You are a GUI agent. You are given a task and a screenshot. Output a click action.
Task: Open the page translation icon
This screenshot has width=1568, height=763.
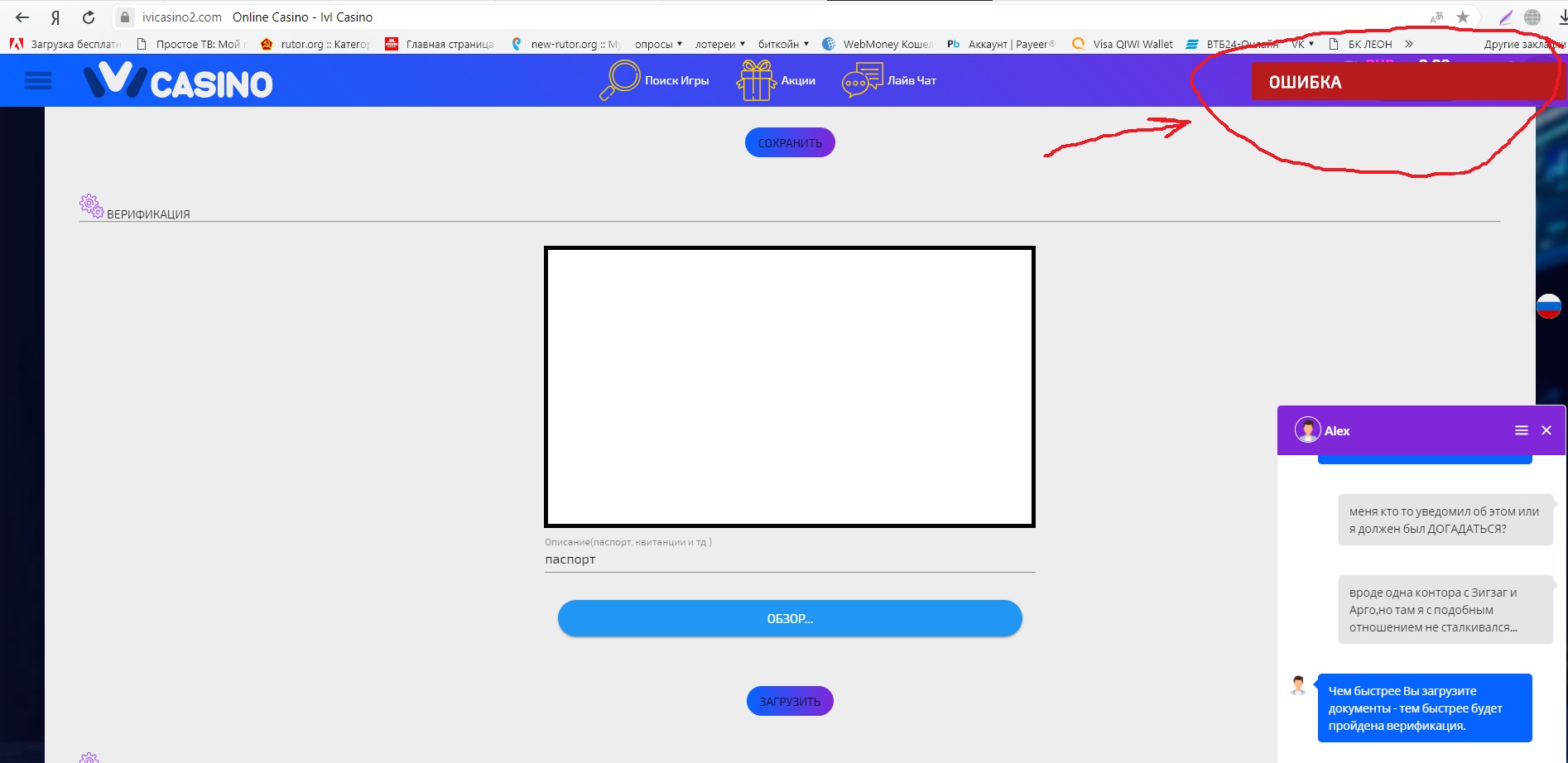[1436, 17]
